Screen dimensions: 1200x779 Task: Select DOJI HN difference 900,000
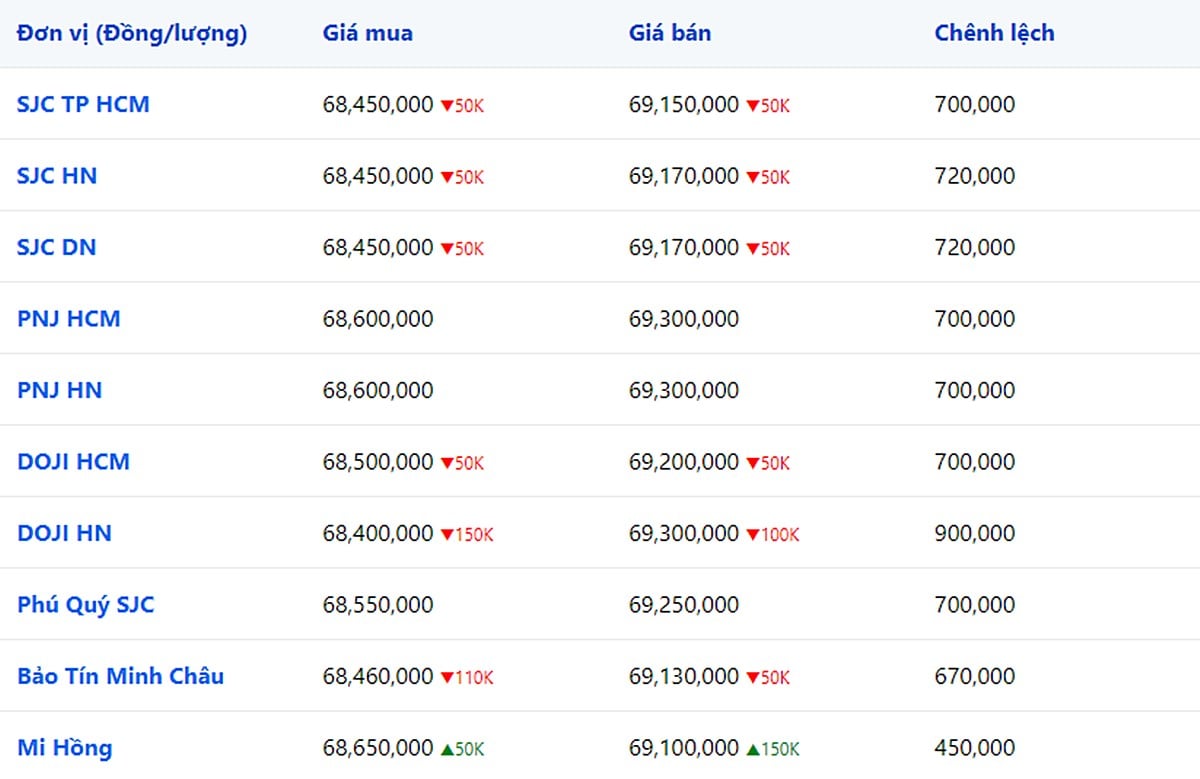tap(975, 534)
